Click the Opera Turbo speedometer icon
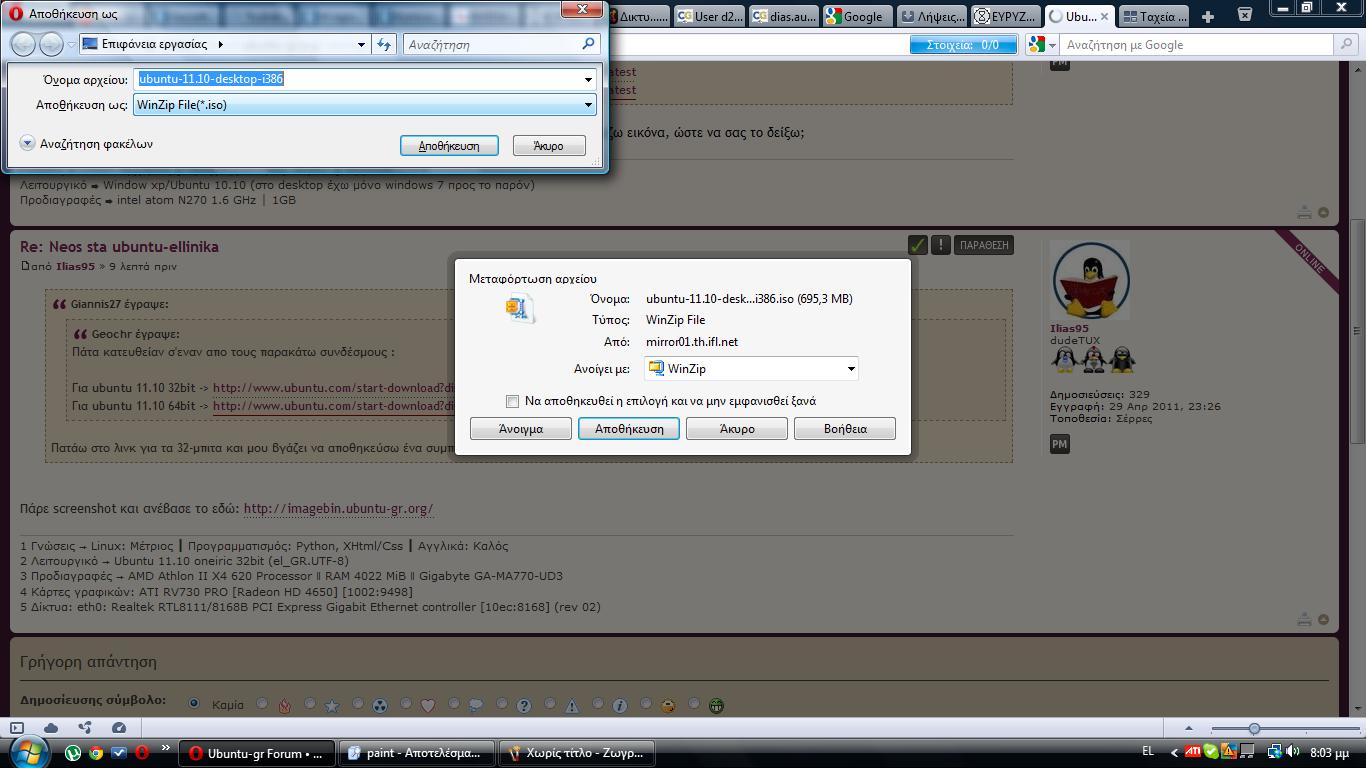This screenshot has height=768, width=1366. click(119, 728)
